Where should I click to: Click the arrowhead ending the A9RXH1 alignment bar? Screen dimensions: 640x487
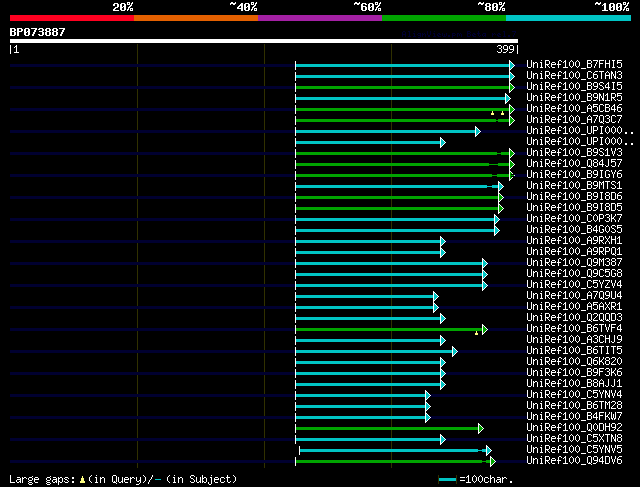(x=443, y=242)
